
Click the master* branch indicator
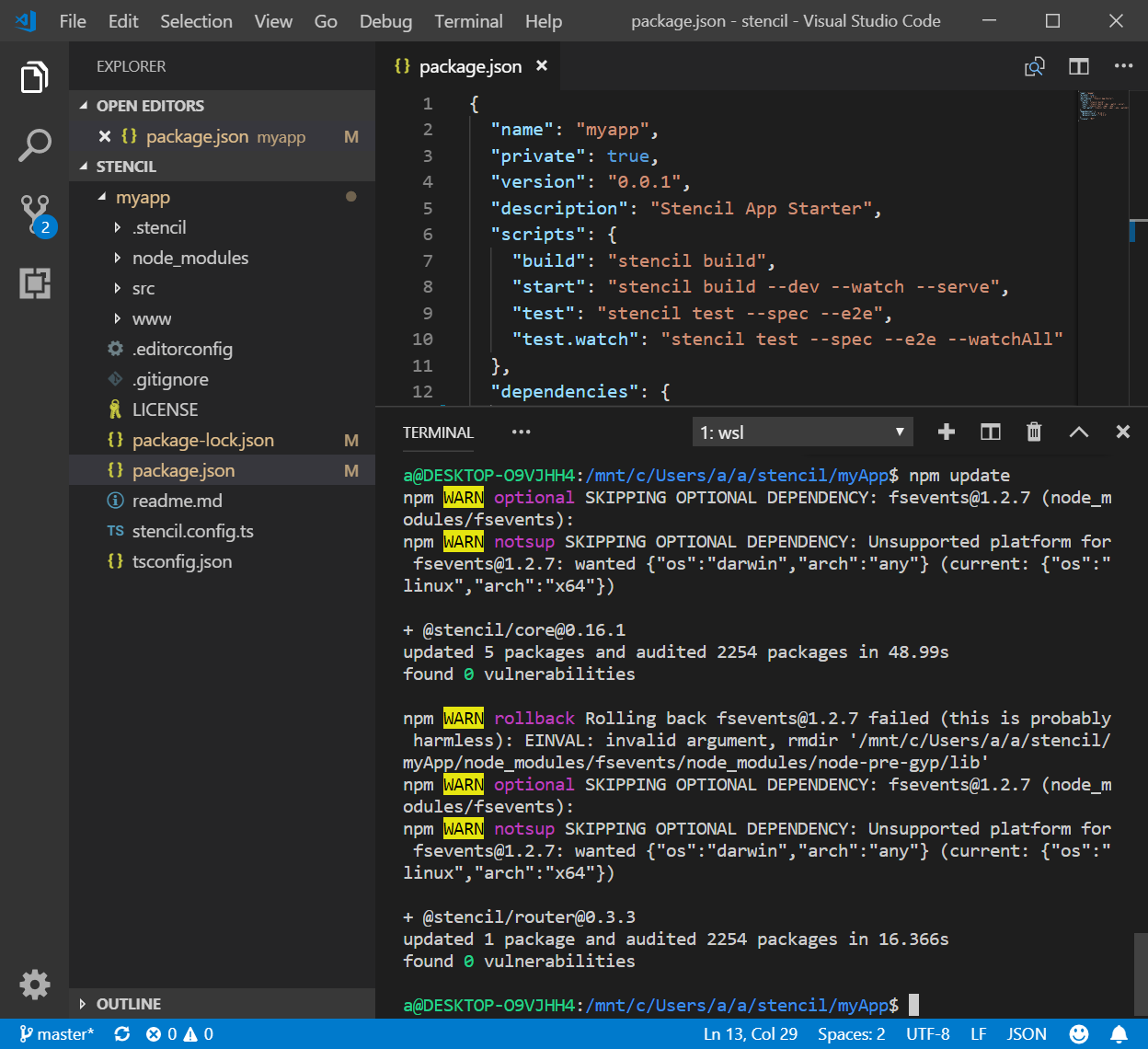pos(56,1034)
